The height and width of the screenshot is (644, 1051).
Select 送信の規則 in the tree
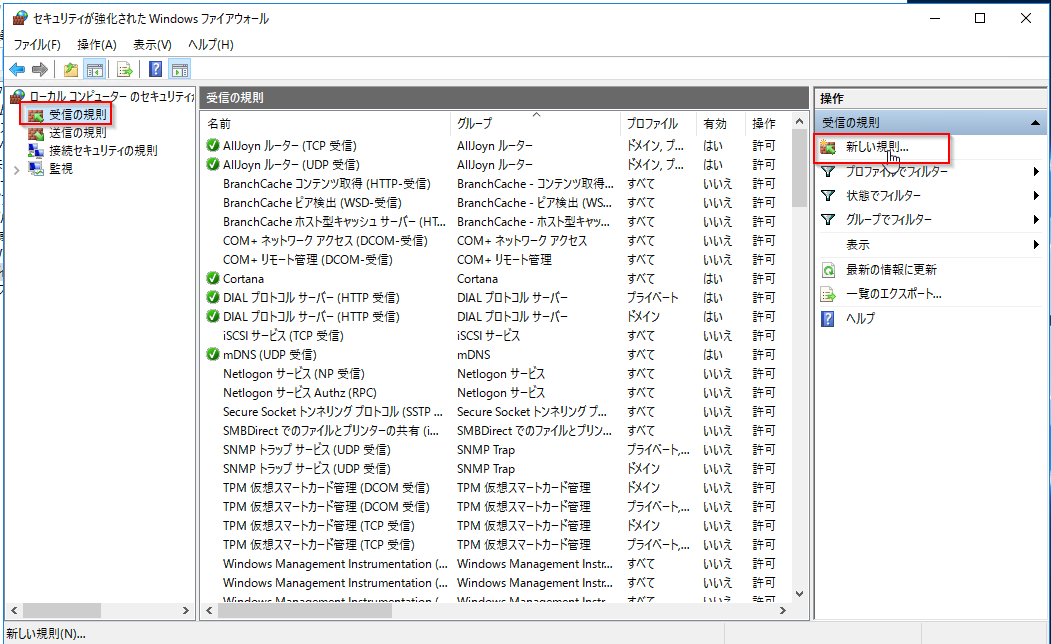(78, 133)
